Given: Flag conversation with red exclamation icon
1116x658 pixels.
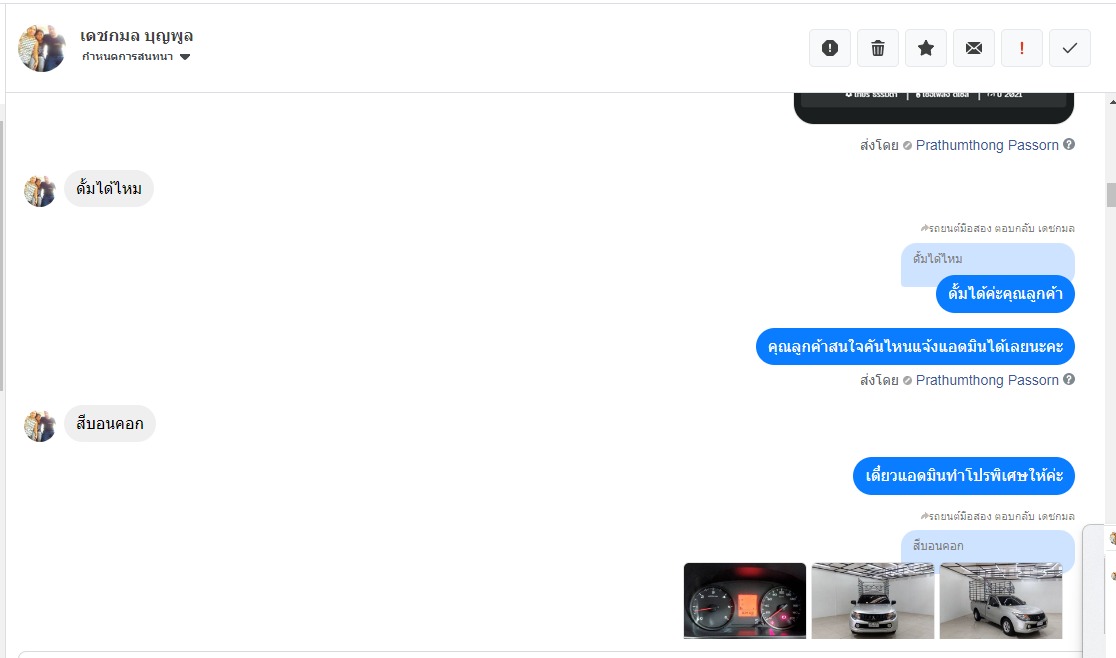Looking at the screenshot, I should tap(1022, 48).
